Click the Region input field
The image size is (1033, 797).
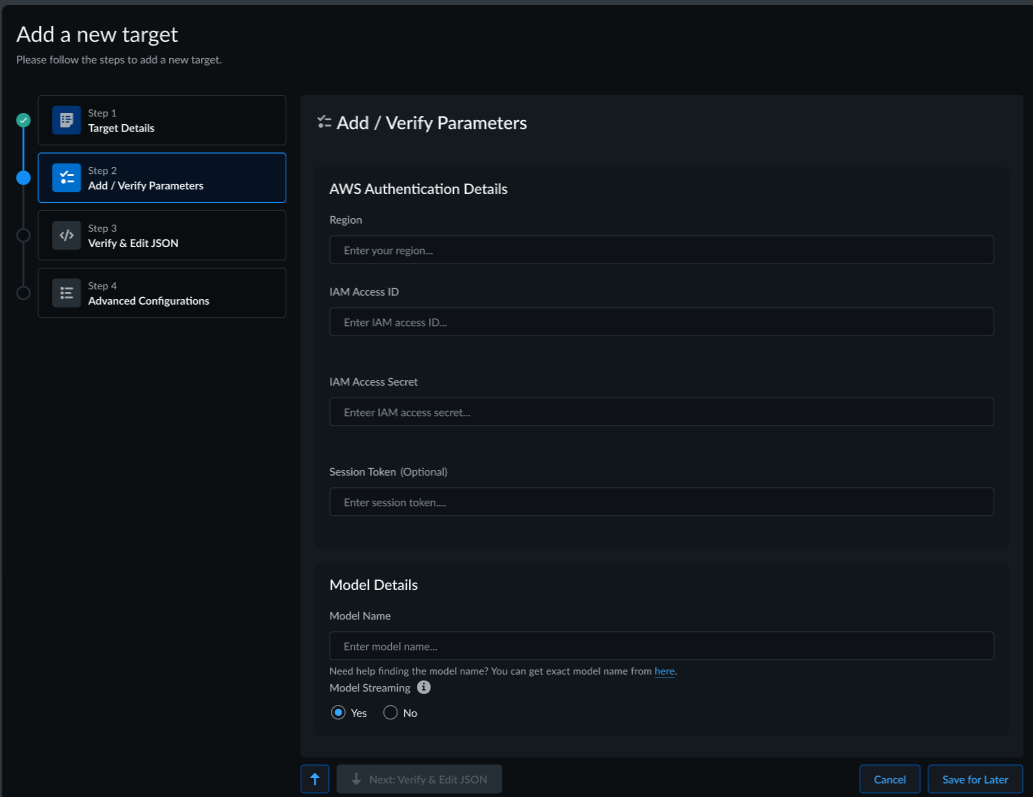point(661,250)
